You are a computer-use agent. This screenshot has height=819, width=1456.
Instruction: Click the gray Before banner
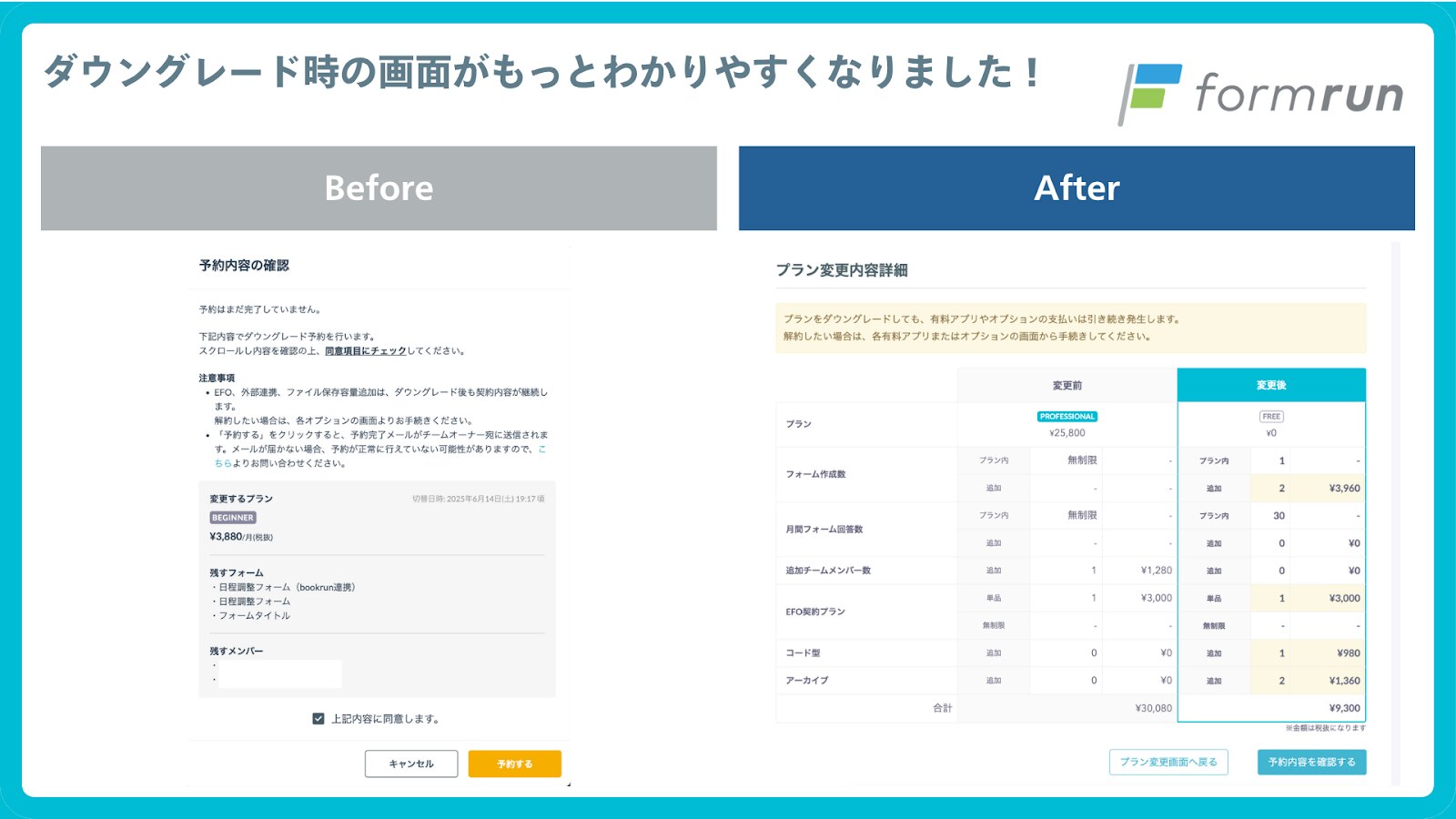click(379, 188)
